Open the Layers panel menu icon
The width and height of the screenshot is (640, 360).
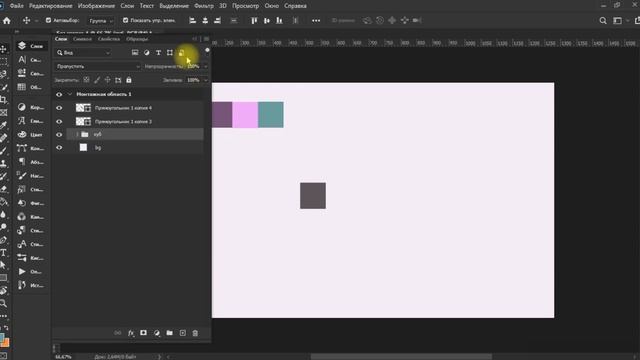point(206,39)
